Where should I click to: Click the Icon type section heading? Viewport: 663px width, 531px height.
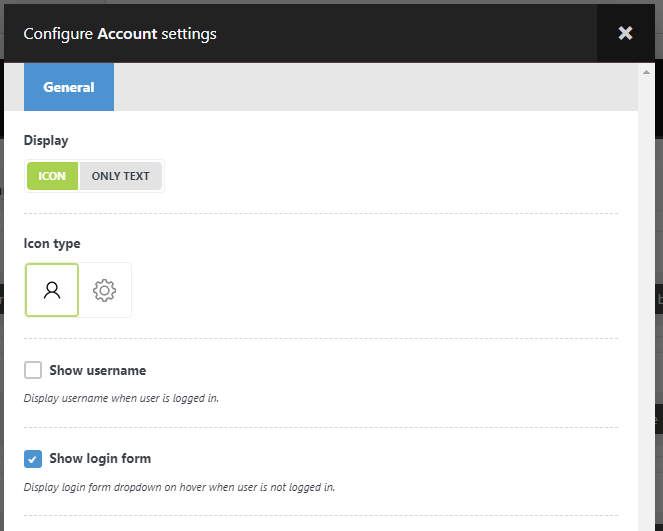pyautogui.click(x=52, y=243)
